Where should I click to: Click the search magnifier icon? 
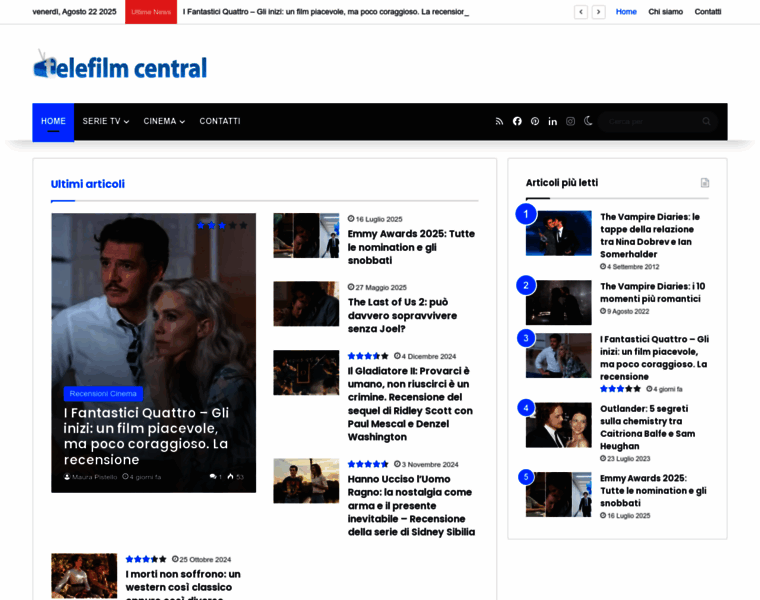pos(706,121)
